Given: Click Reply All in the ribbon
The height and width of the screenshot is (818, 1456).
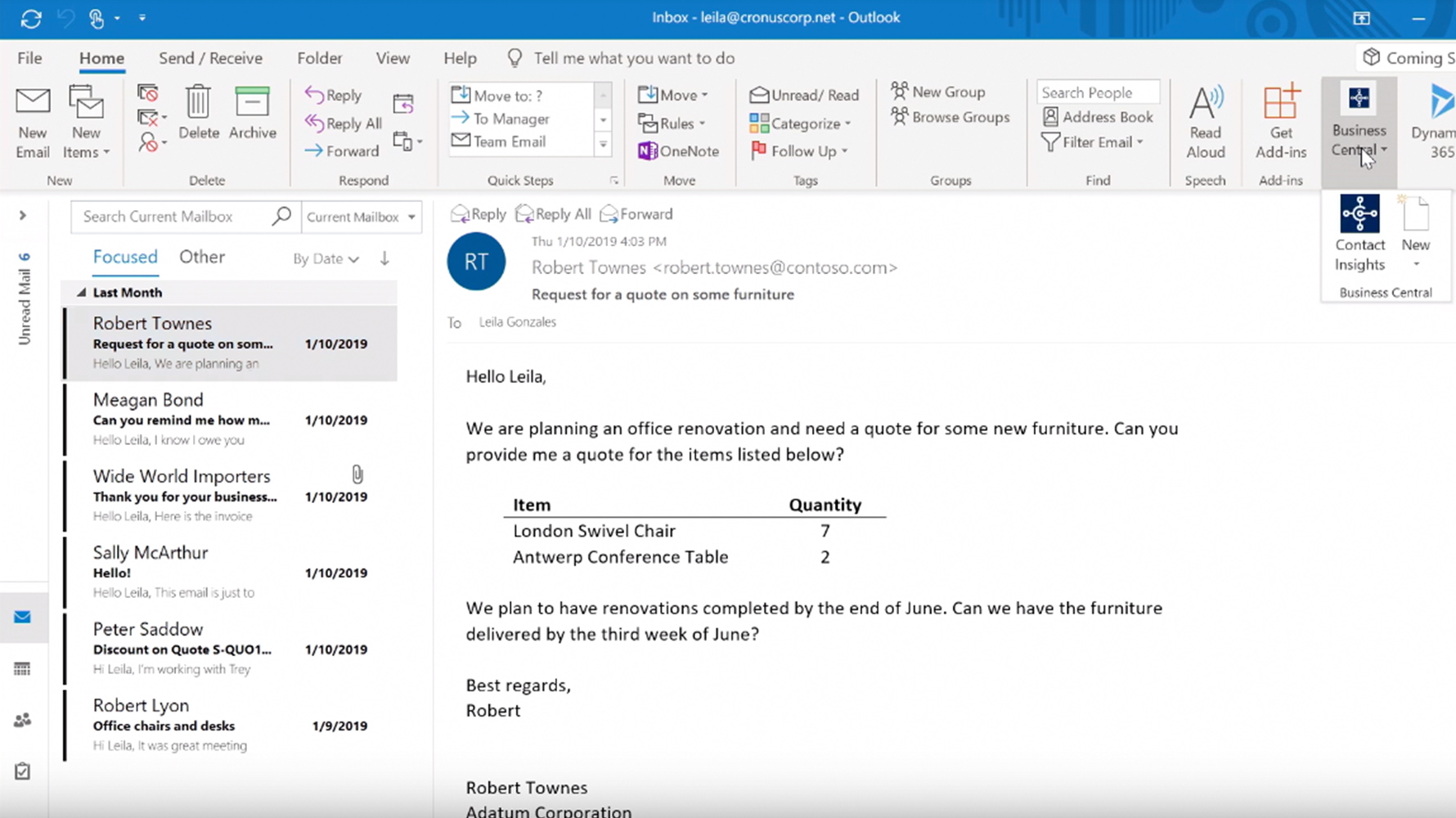Looking at the screenshot, I should [343, 124].
